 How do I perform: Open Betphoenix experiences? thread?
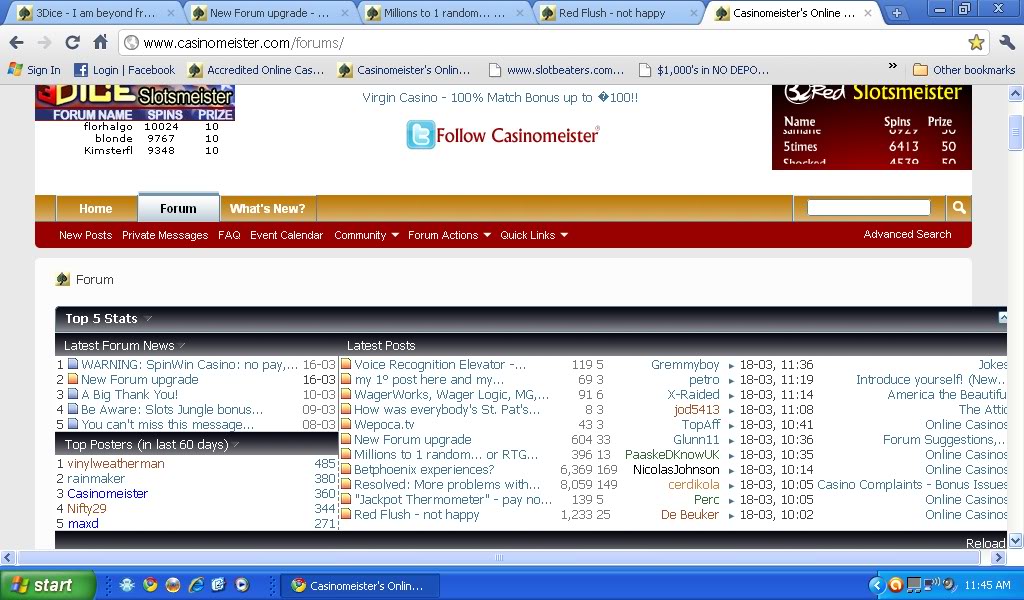(424, 469)
